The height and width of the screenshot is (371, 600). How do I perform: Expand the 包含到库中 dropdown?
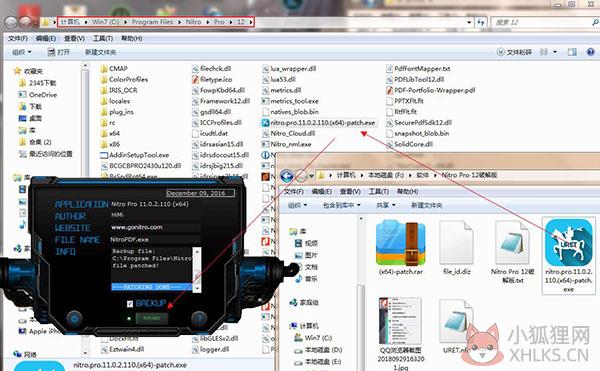click(341, 205)
